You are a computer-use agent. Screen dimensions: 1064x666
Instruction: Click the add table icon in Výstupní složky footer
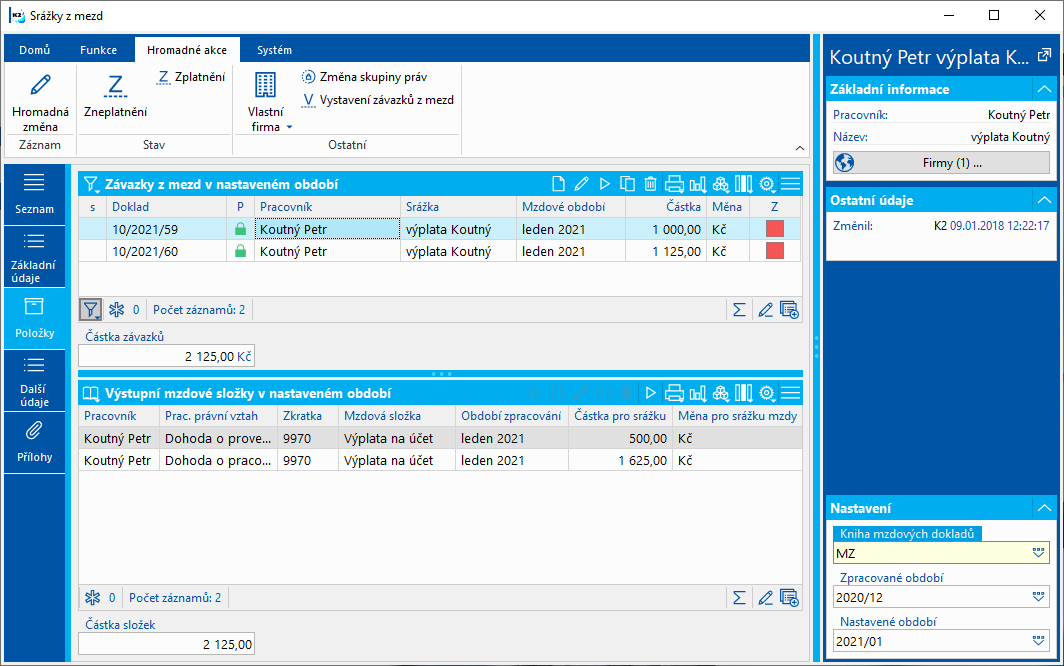[789, 597]
